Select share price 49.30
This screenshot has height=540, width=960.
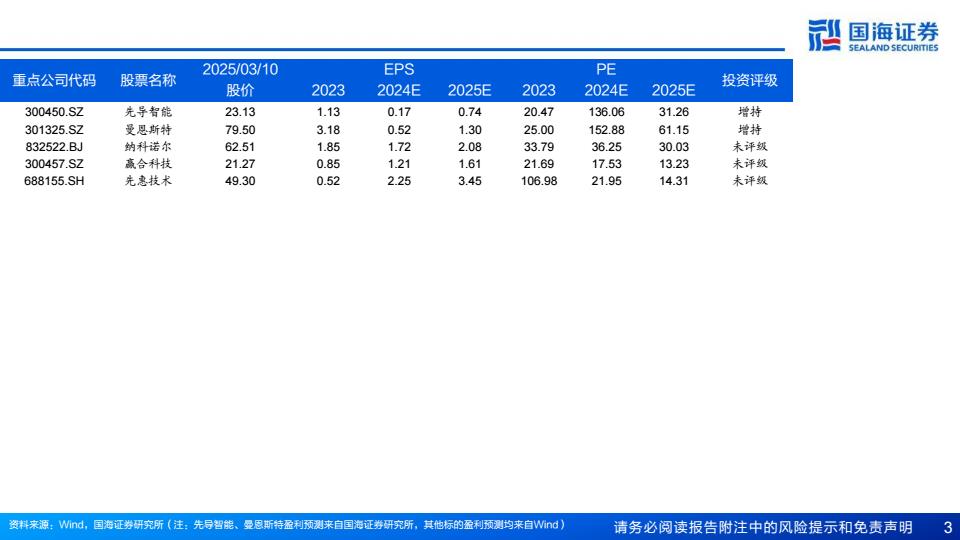tap(240, 181)
